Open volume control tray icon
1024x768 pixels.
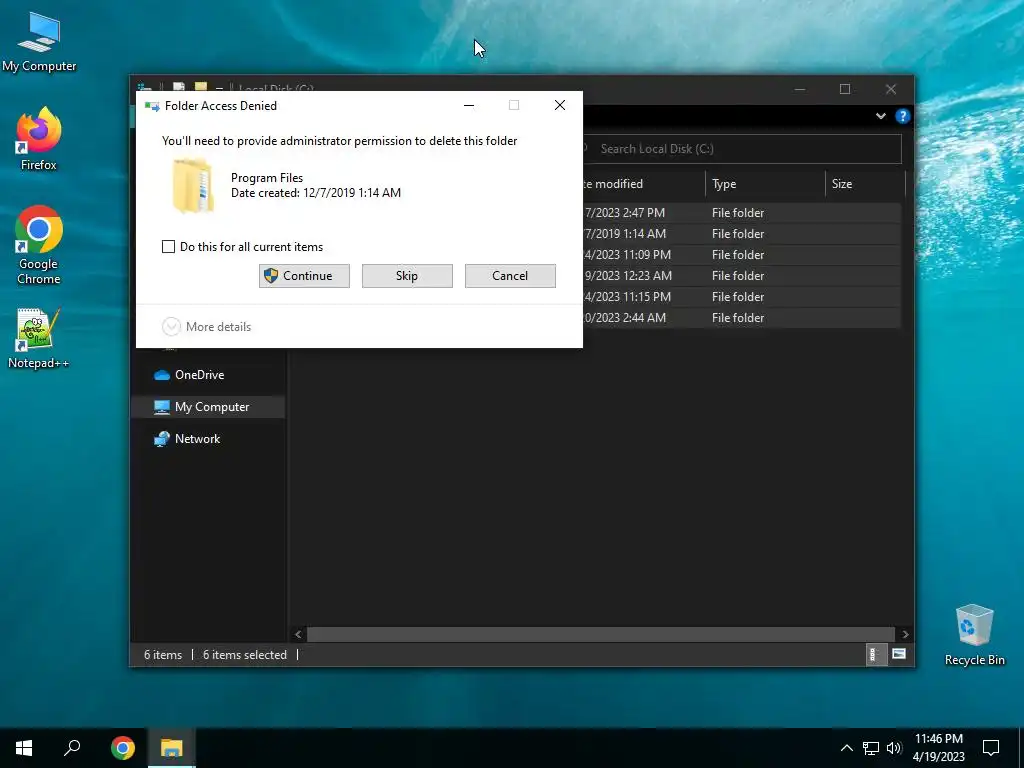point(894,748)
